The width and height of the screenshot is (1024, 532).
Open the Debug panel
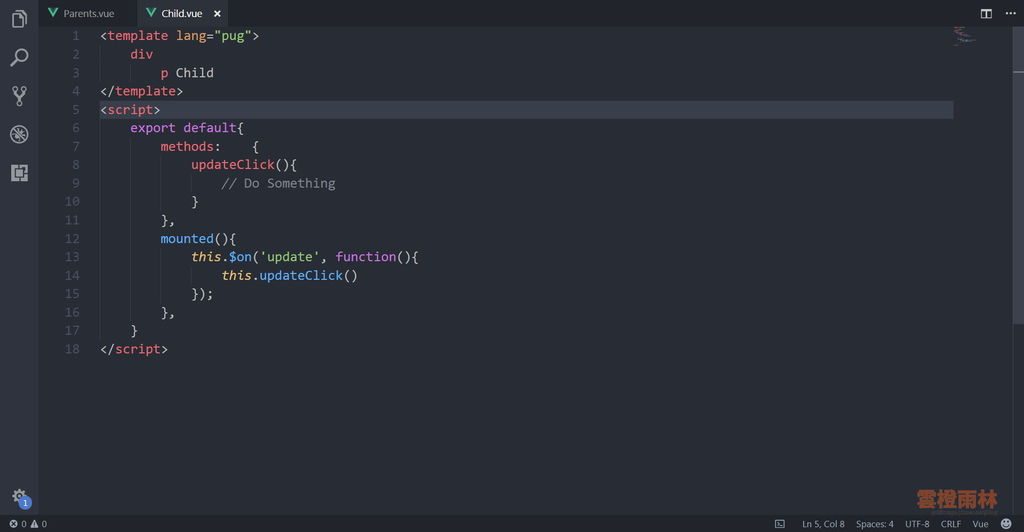tap(19, 134)
